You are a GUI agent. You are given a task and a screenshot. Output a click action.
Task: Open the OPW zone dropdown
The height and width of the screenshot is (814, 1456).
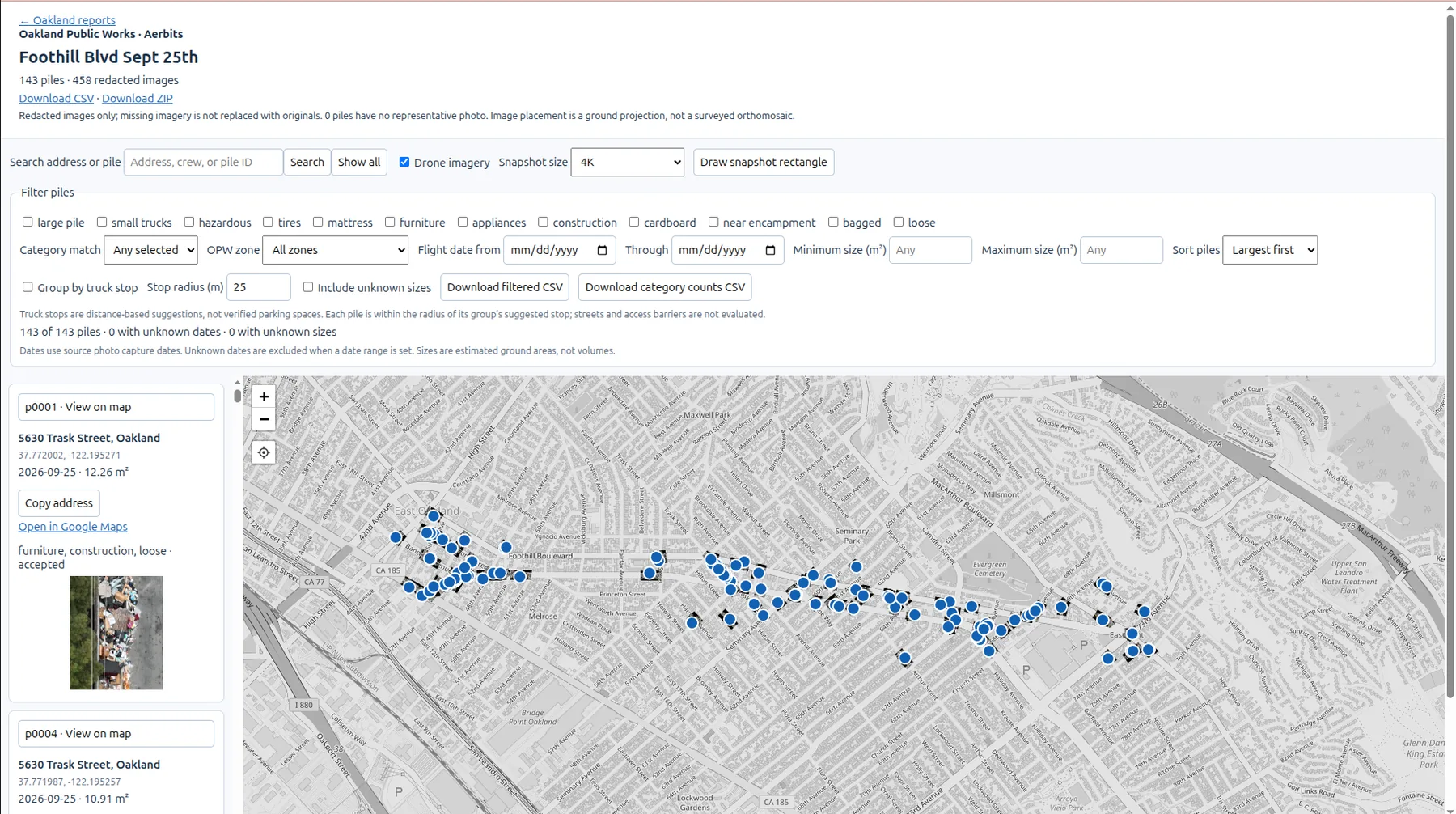coord(336,250)
